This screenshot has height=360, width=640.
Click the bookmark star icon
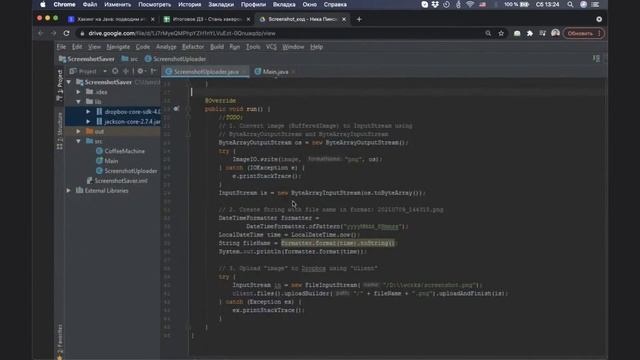click(501, 33)
